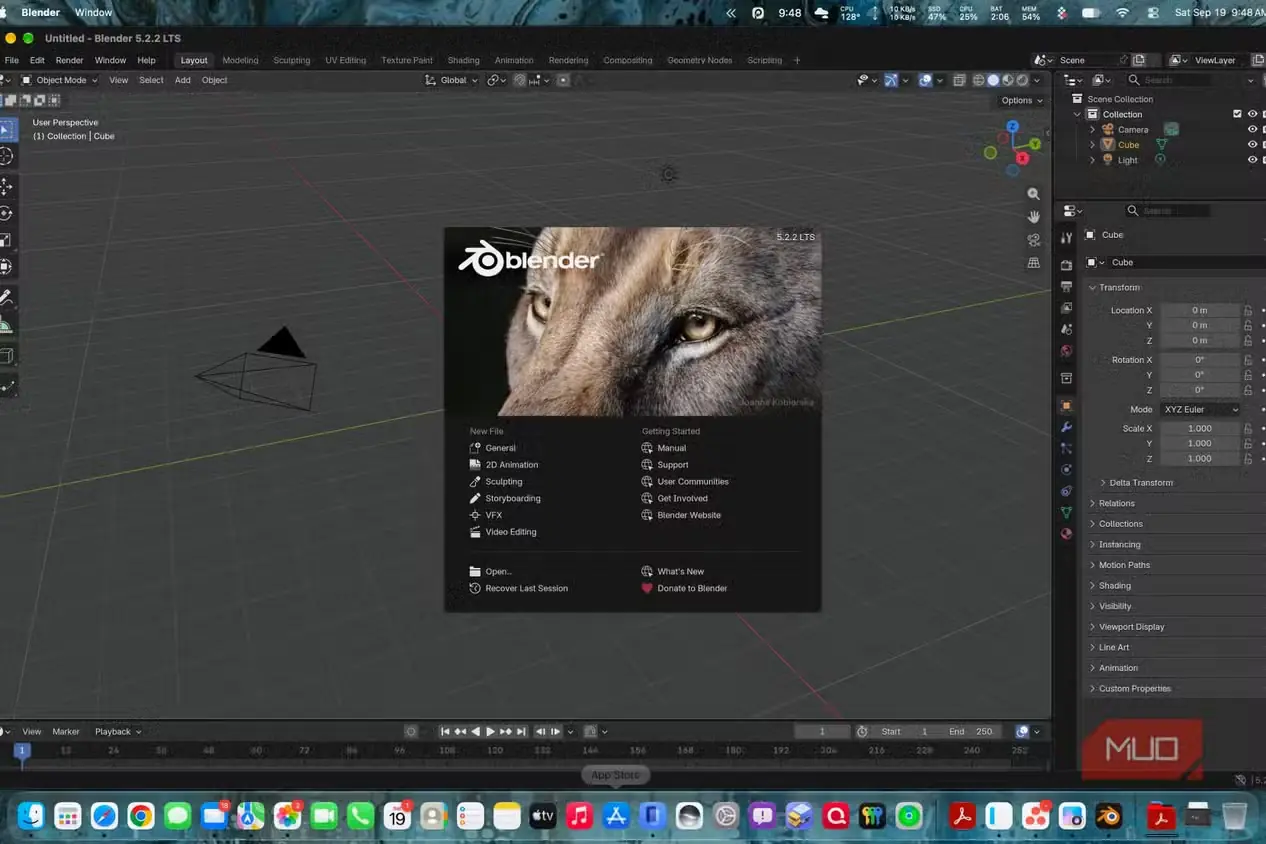This screenshot has width=1266, height=844.
Task: Toggle the Rotation X lock icon
Action: pyautogui.click(x=1248, y=360)
